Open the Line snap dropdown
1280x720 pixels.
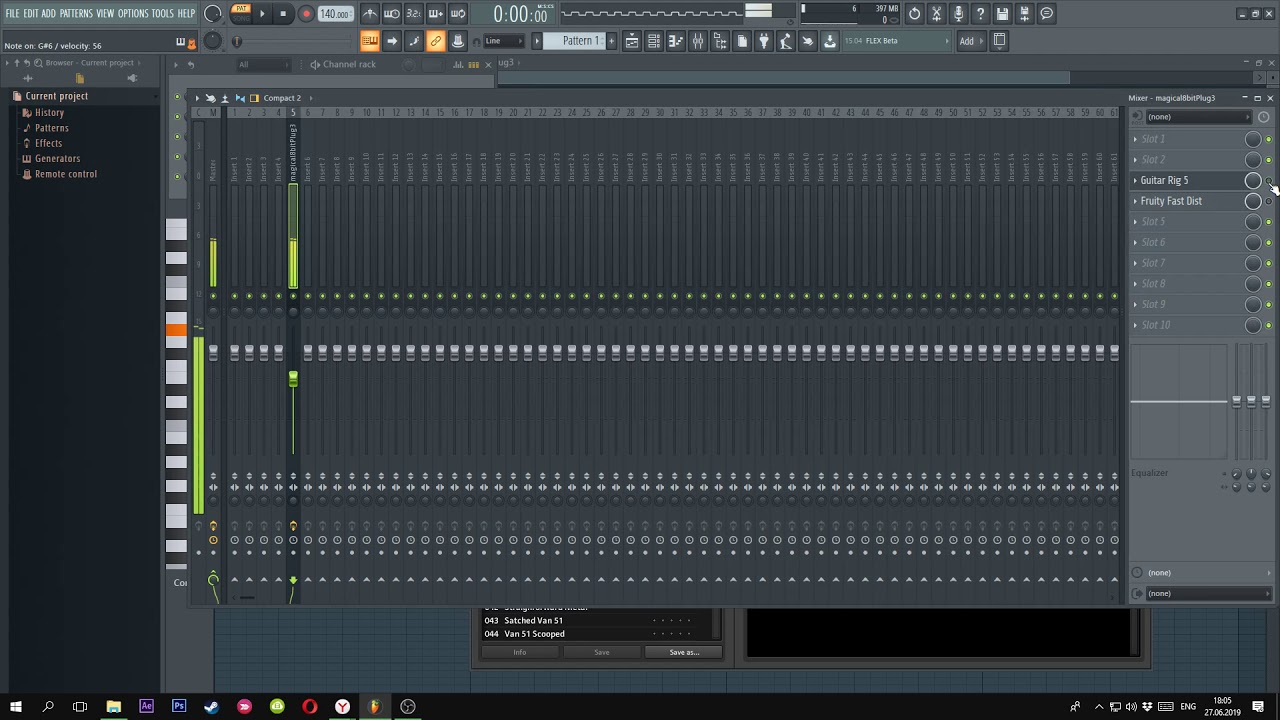(504, 41)
